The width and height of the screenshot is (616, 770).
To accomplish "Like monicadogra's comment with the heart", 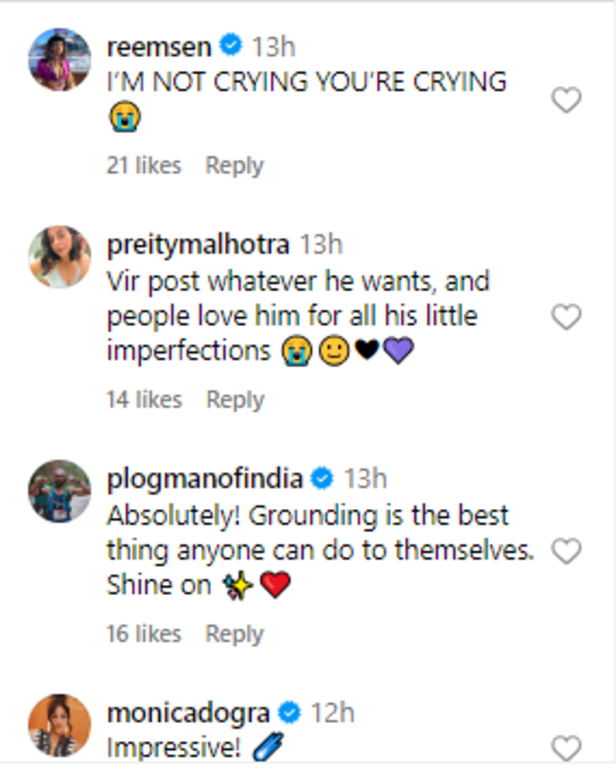I will pos(566,746).
